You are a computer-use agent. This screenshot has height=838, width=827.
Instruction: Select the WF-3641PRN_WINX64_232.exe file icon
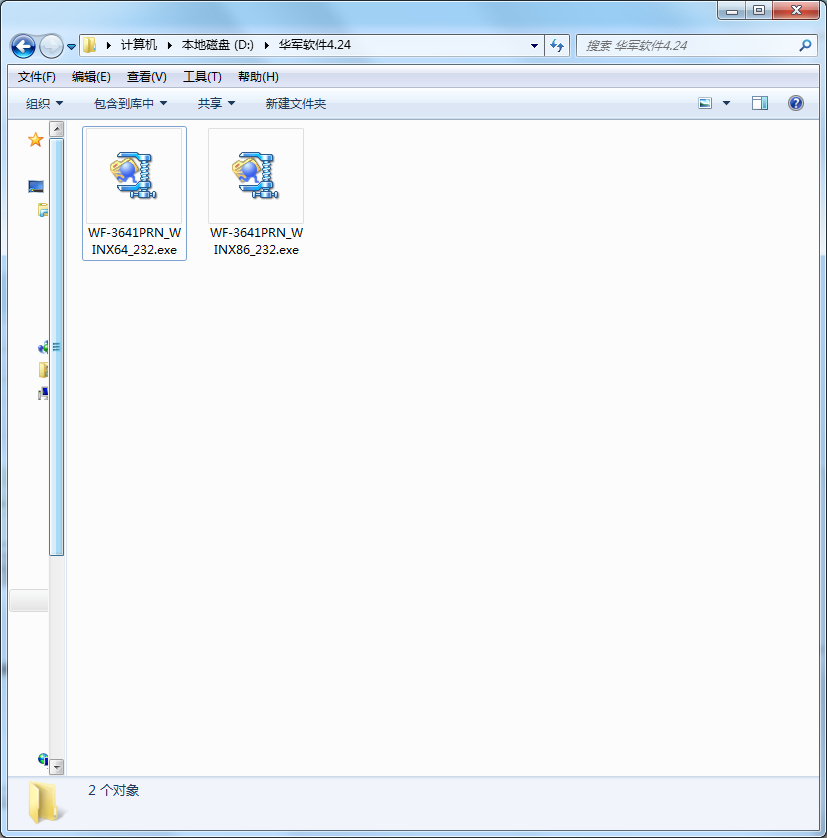pos(134,175)
